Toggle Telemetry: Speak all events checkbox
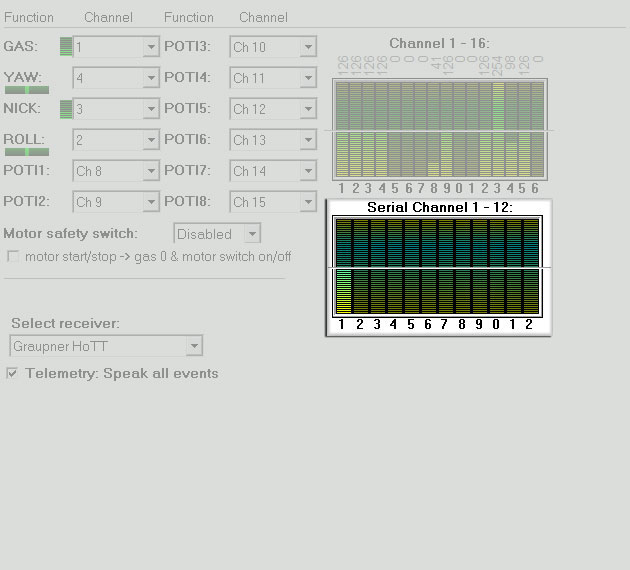 tap(12, 373)
